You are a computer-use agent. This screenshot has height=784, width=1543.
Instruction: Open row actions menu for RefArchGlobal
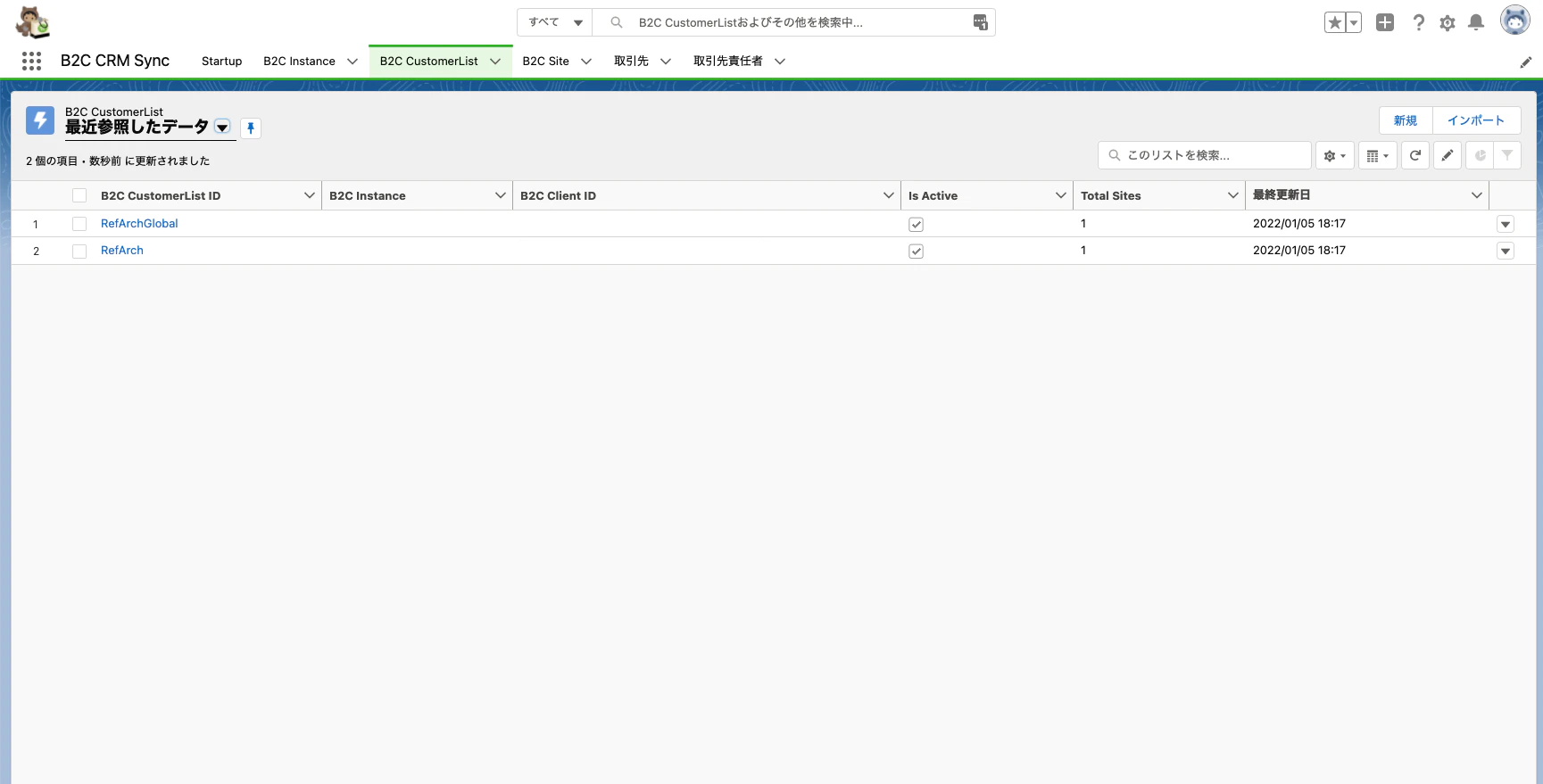[x=1506, y=225]
